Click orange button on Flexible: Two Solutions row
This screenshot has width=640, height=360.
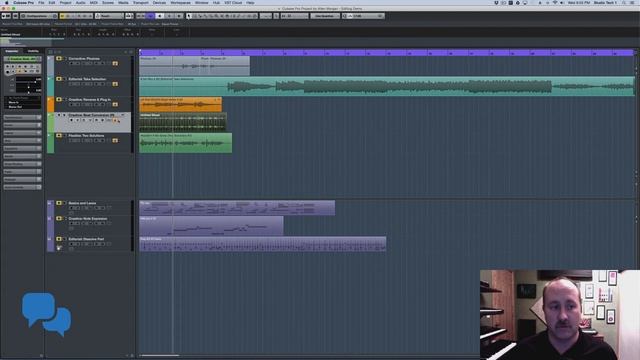coord(116,140)
